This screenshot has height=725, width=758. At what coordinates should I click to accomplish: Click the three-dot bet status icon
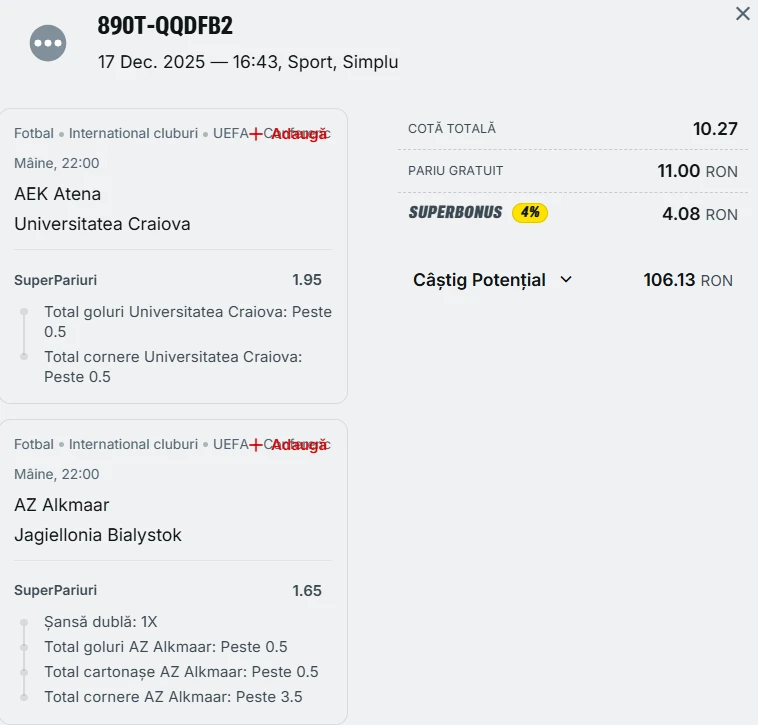[48, 42]
